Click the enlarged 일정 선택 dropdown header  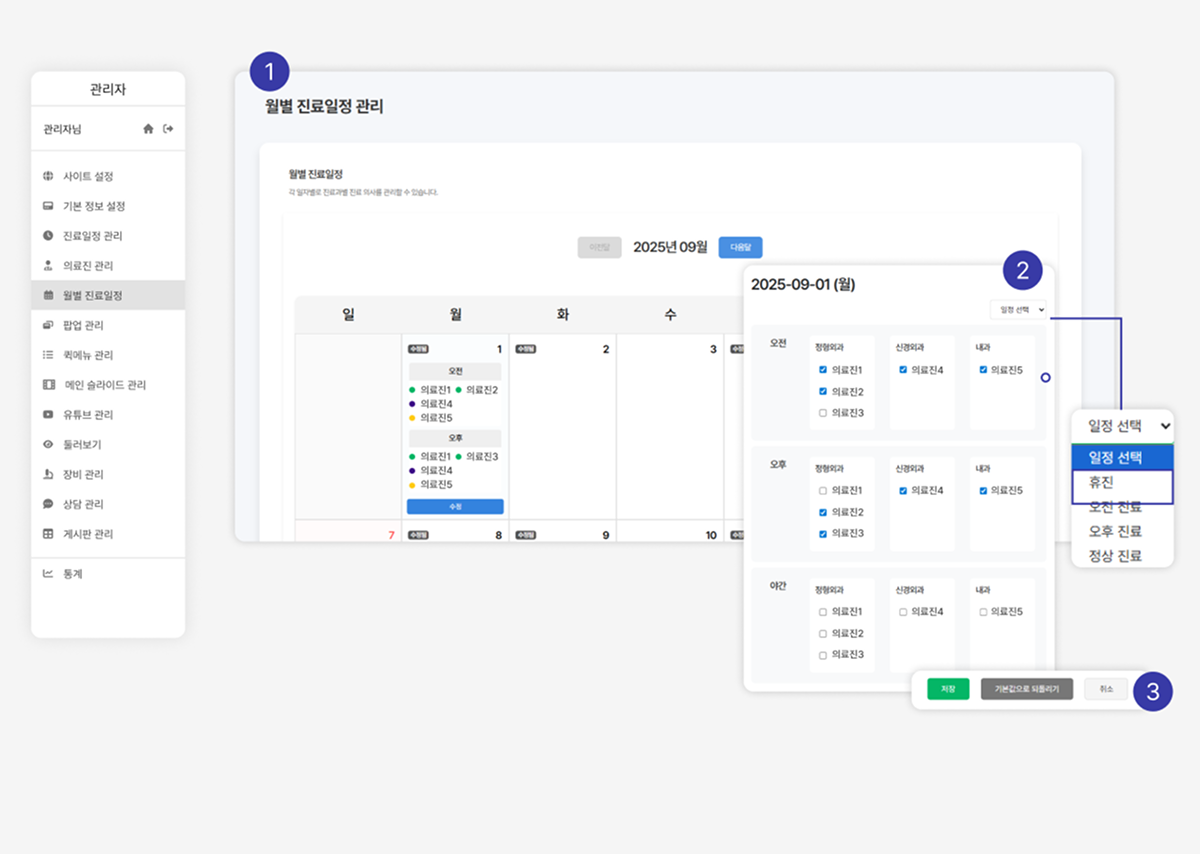pyautogui.click(x=1122, y=425)
